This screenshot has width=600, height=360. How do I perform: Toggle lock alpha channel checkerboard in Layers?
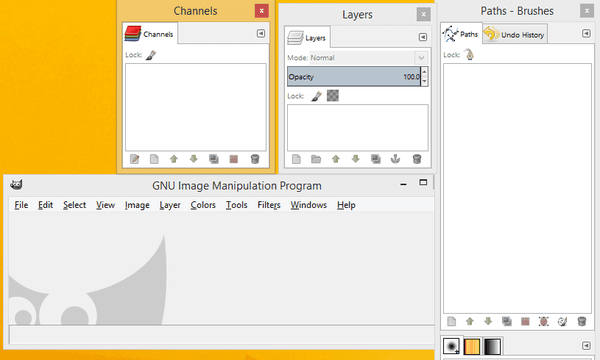pos(333,96)
